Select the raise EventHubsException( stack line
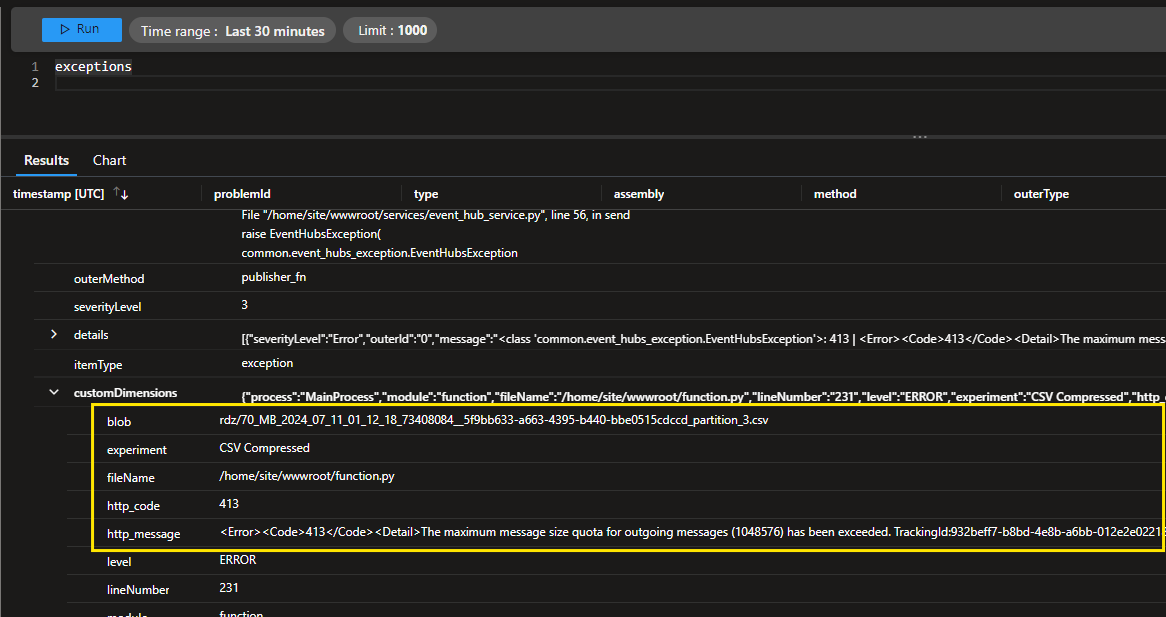1166x617 pixels. coord(311,233)
